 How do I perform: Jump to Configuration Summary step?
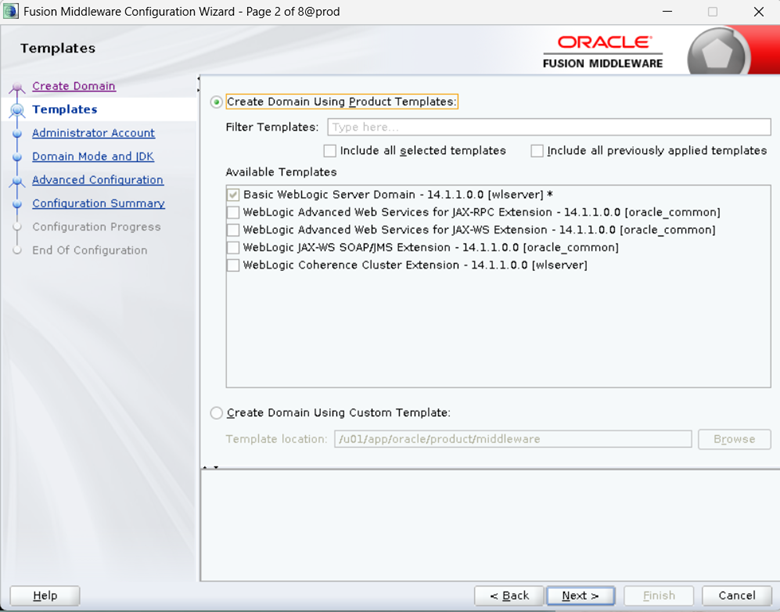98,203
